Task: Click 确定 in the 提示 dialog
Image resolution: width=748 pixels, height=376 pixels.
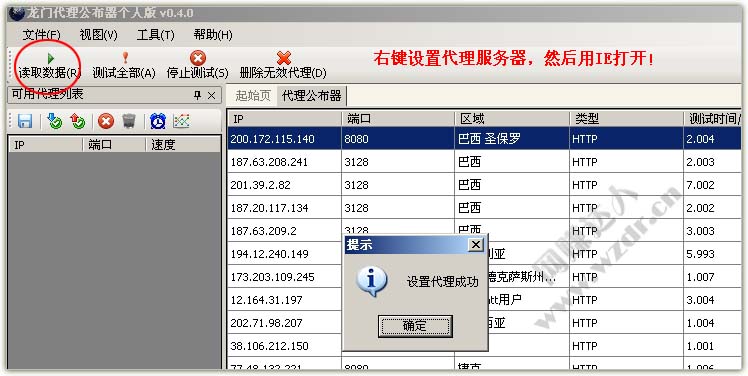Action: [x=415, y=326]
